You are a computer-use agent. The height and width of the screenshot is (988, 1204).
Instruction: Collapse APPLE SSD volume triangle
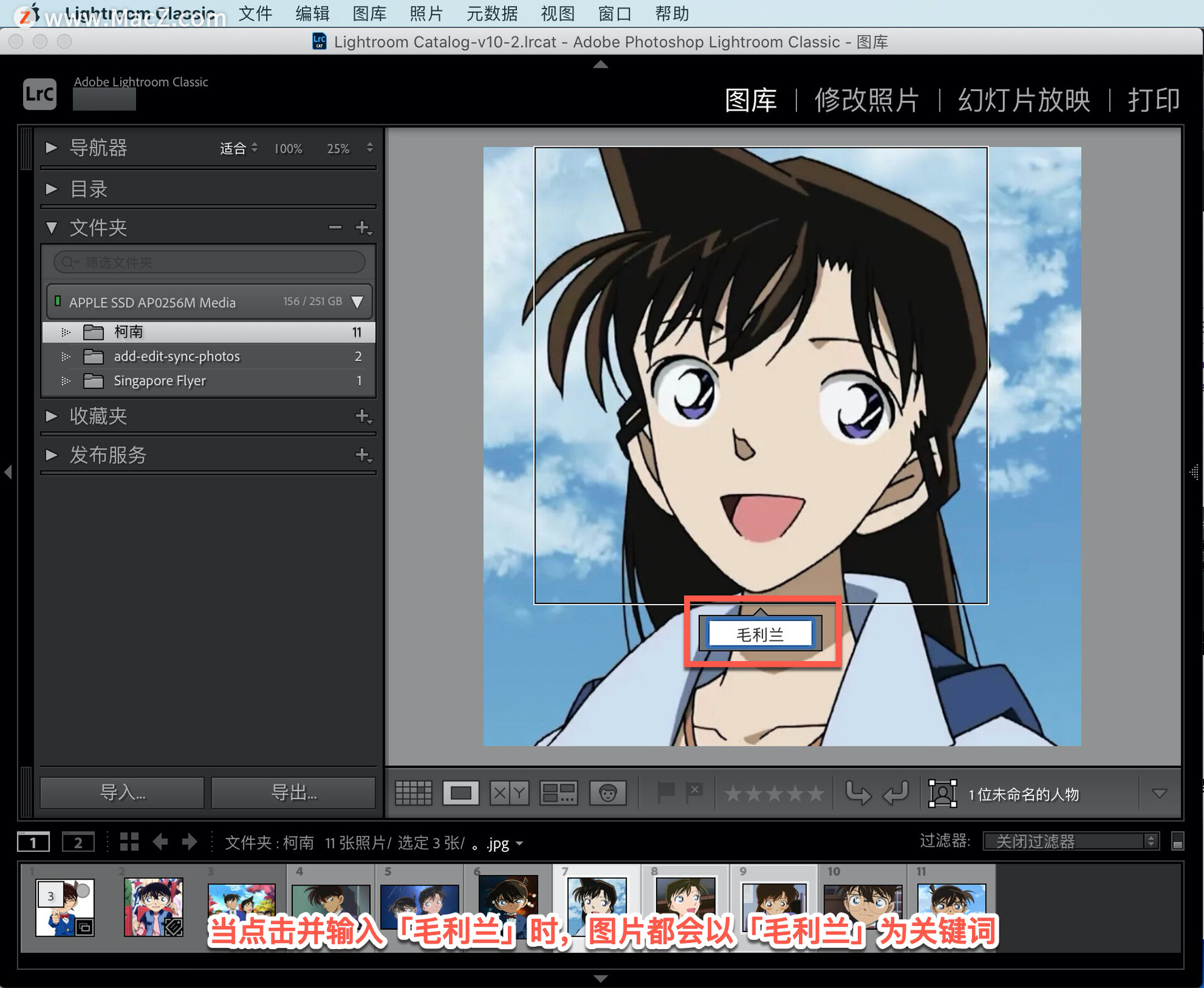pos(357,302)
